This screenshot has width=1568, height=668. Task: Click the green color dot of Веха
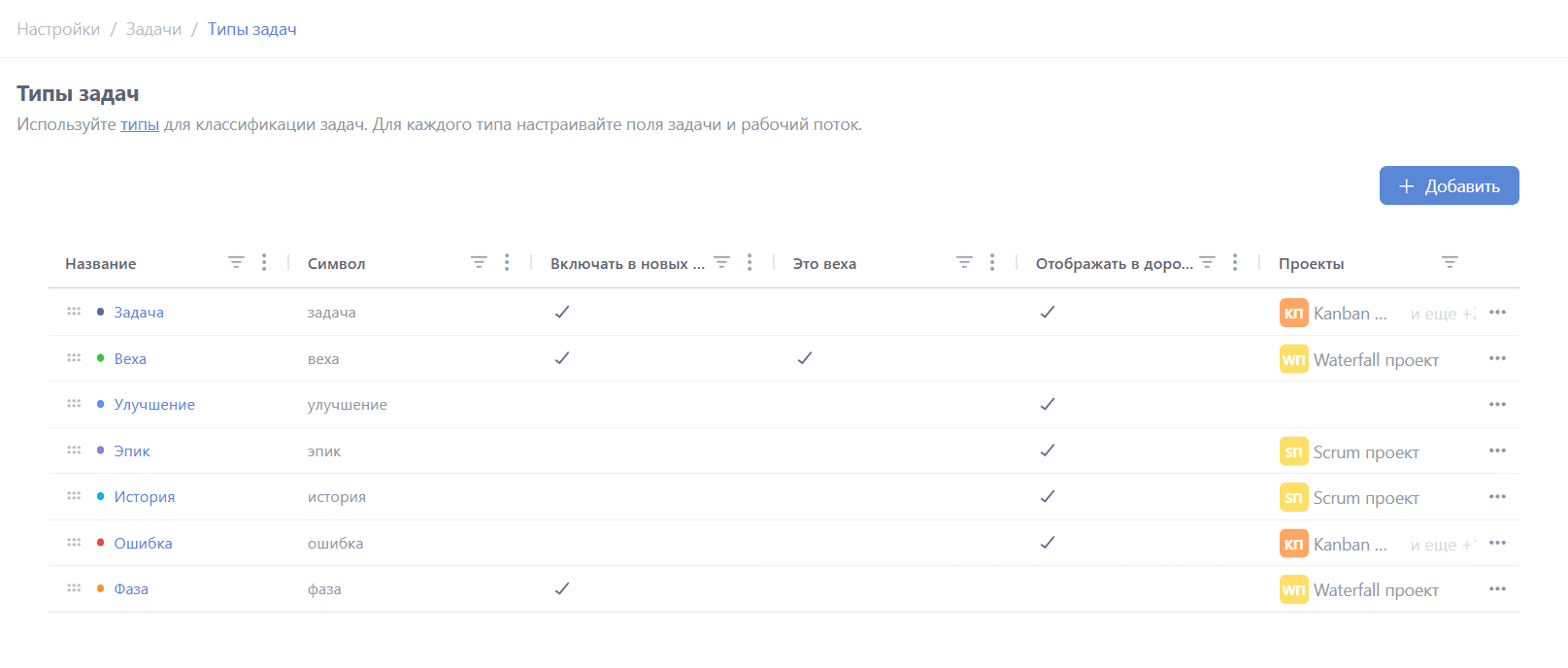[x=101, y=358]
